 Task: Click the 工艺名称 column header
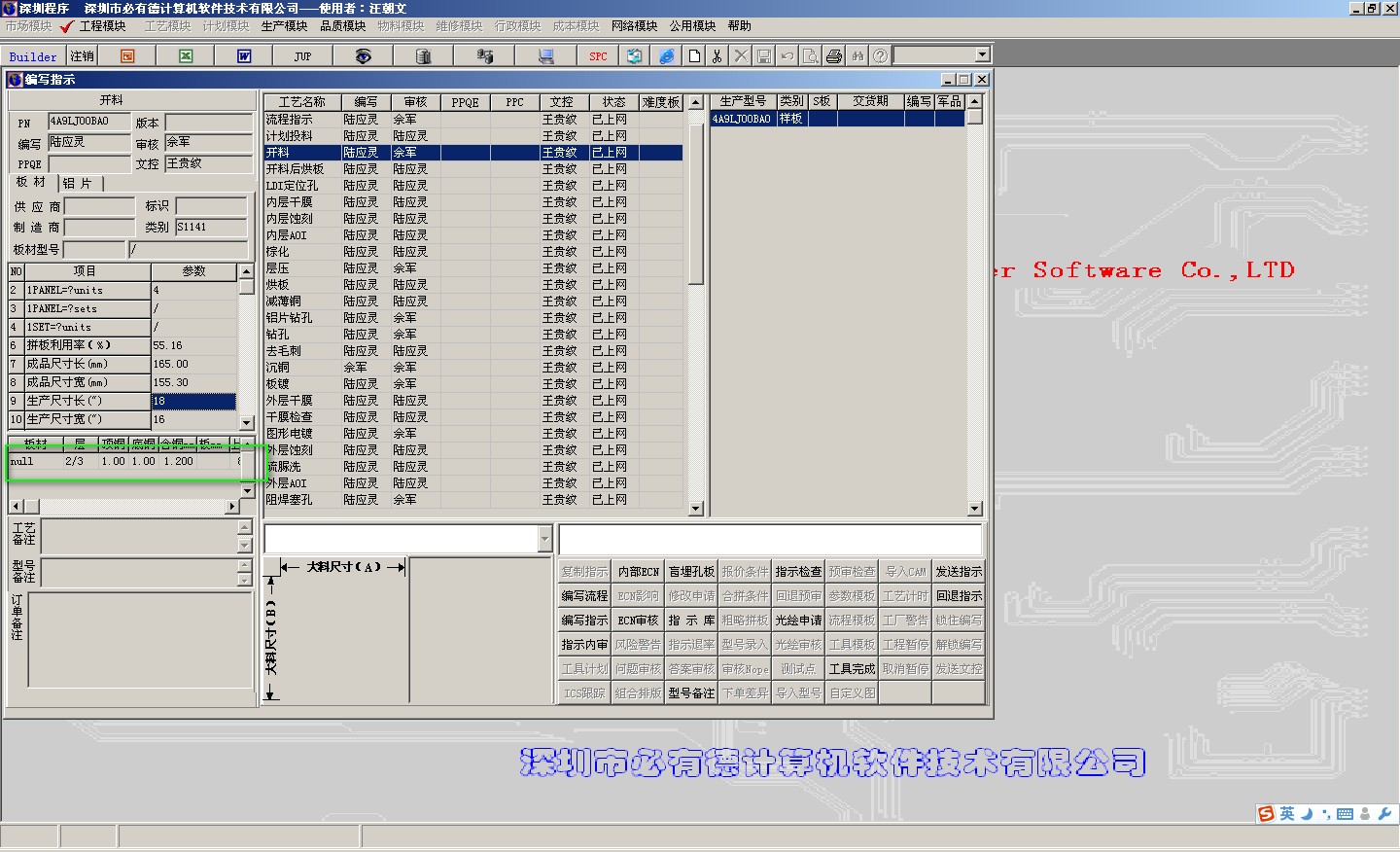point(301,102)
